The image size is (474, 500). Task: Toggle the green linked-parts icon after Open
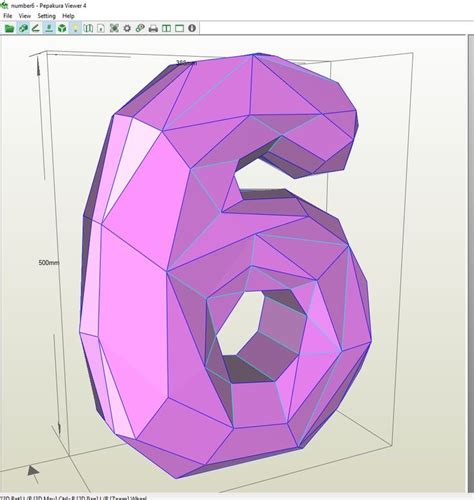23,28
